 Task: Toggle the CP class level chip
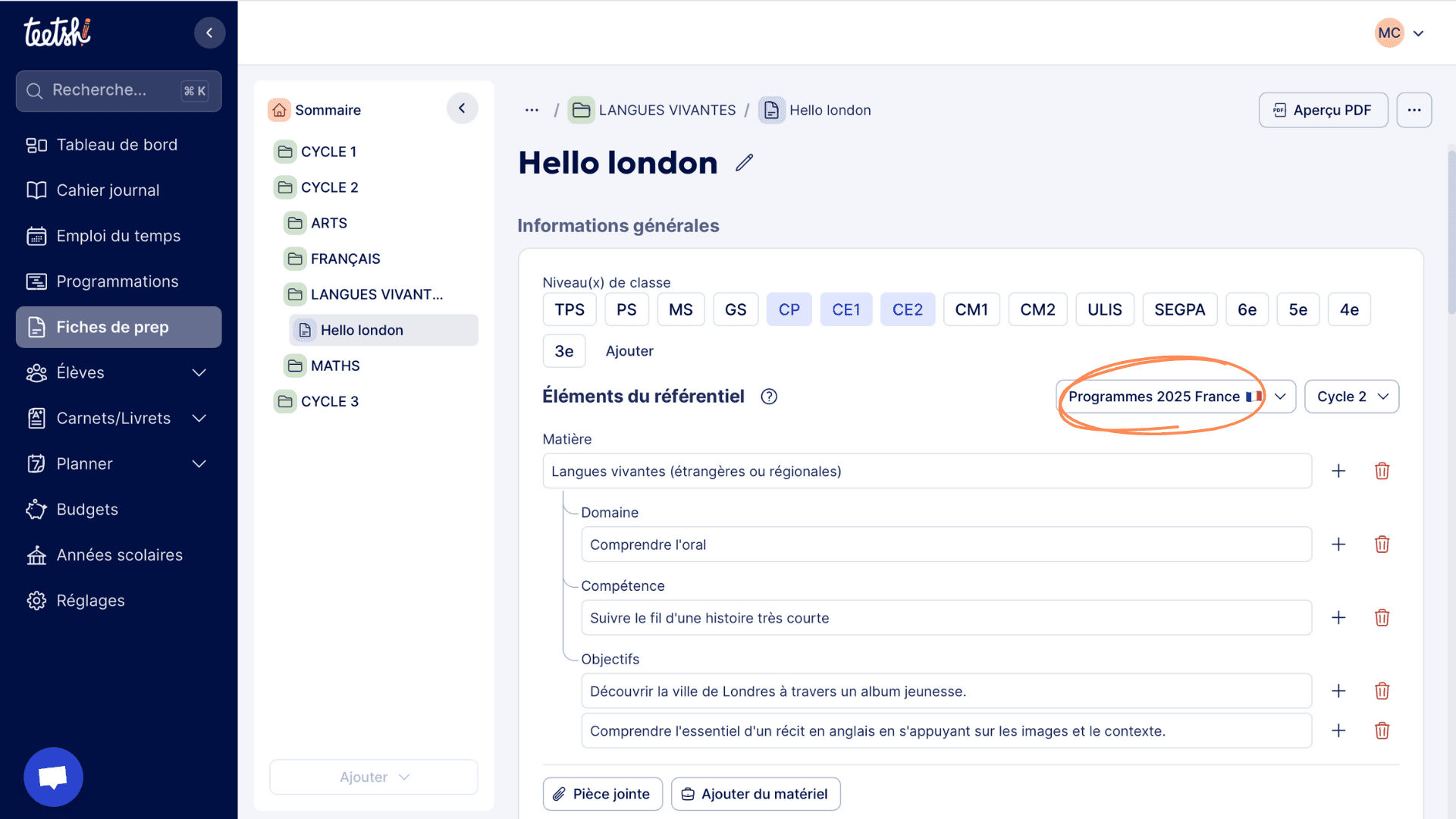tap(789, 309)
